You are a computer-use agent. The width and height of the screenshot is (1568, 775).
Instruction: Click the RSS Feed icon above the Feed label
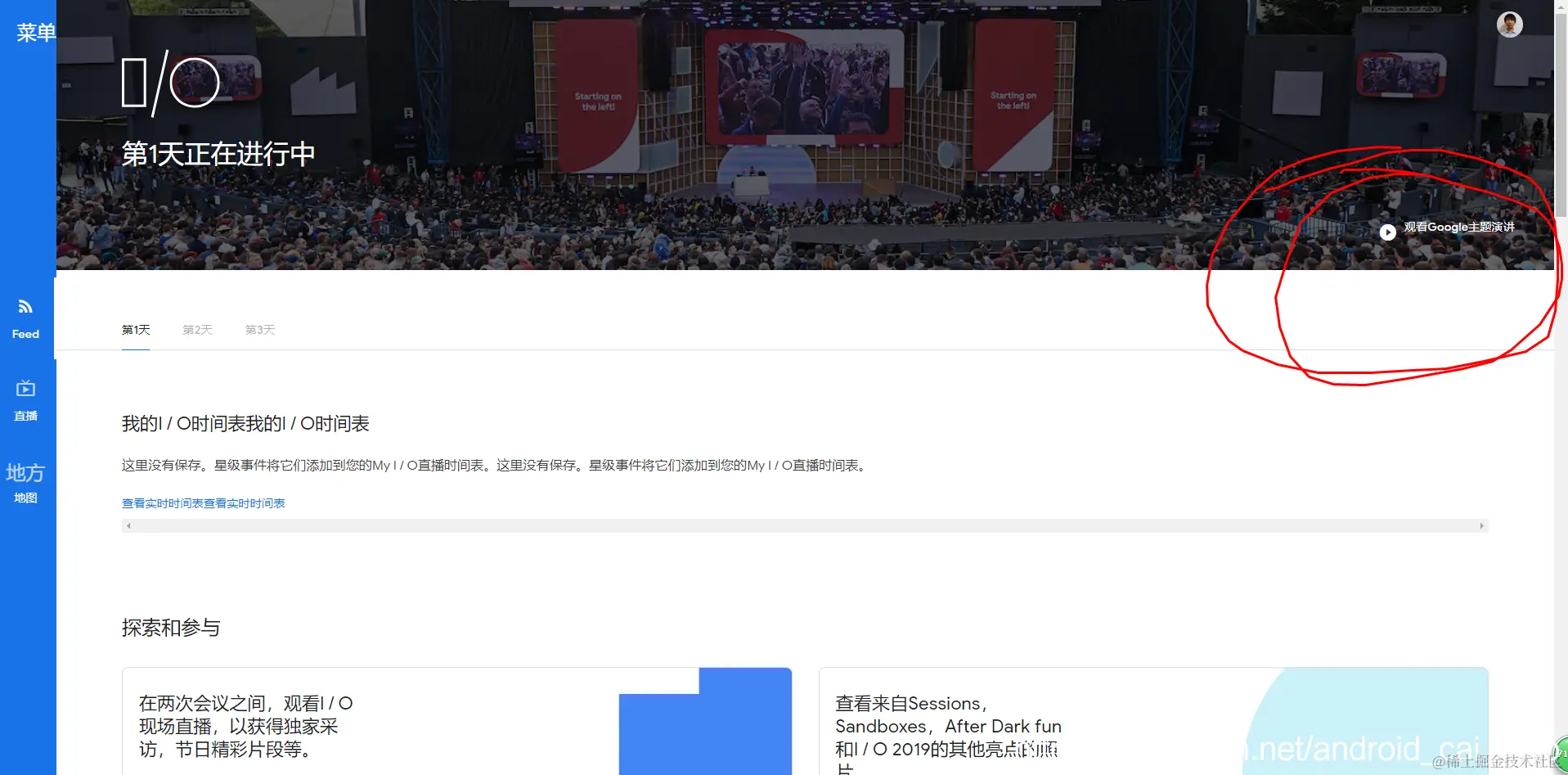click(25, 306)
